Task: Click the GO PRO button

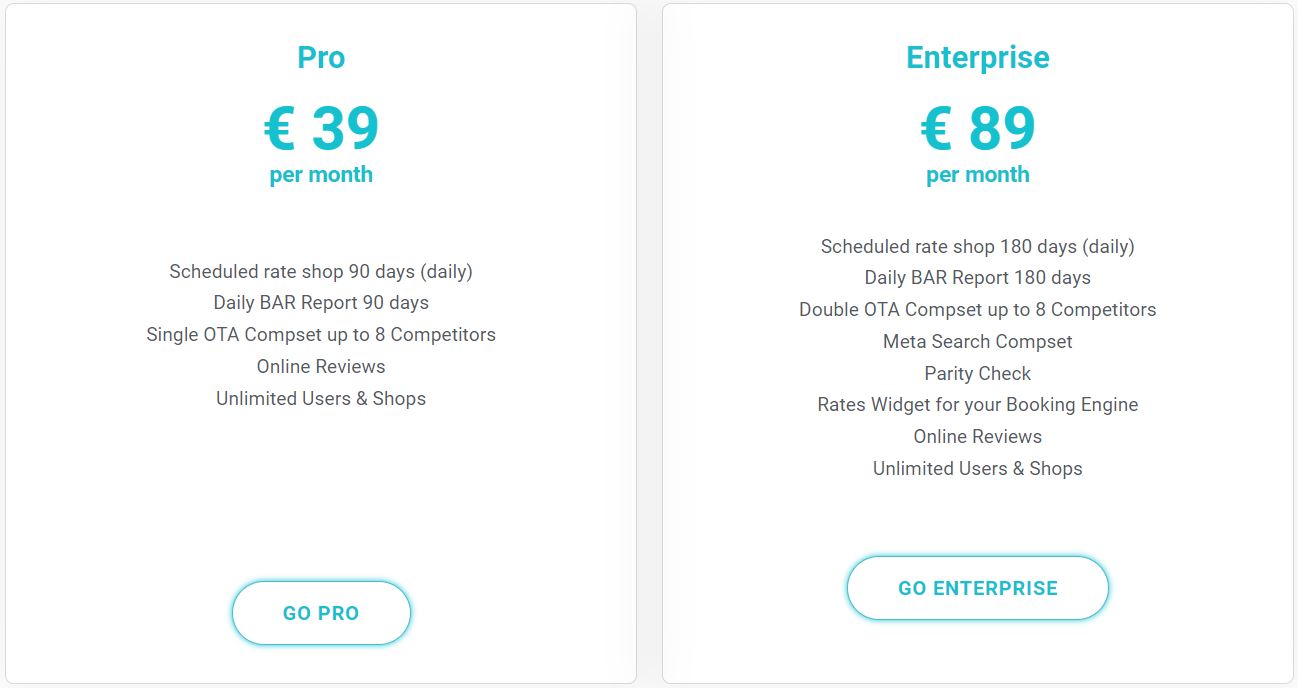Action: click(321, 613)
